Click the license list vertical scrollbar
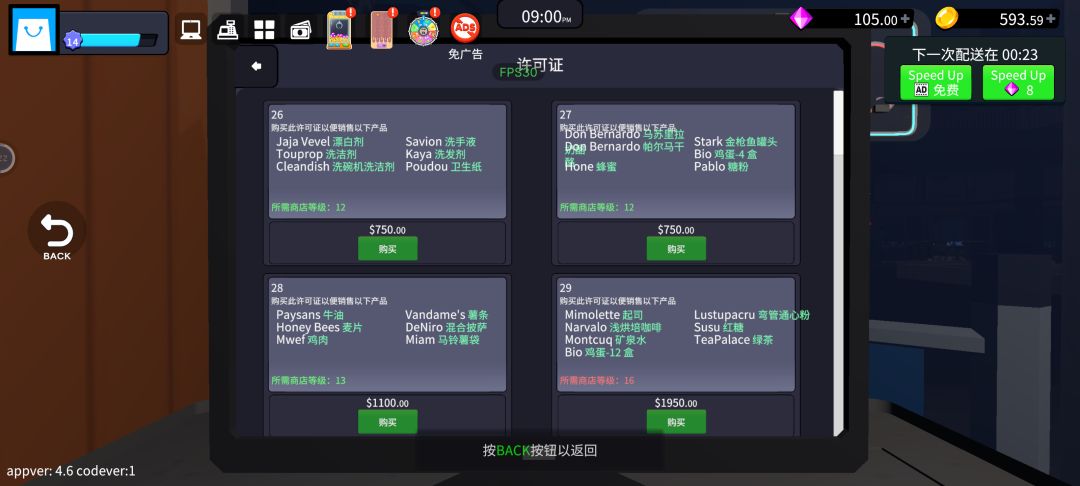Viewport: 1080px width, 486px height. 838,263
